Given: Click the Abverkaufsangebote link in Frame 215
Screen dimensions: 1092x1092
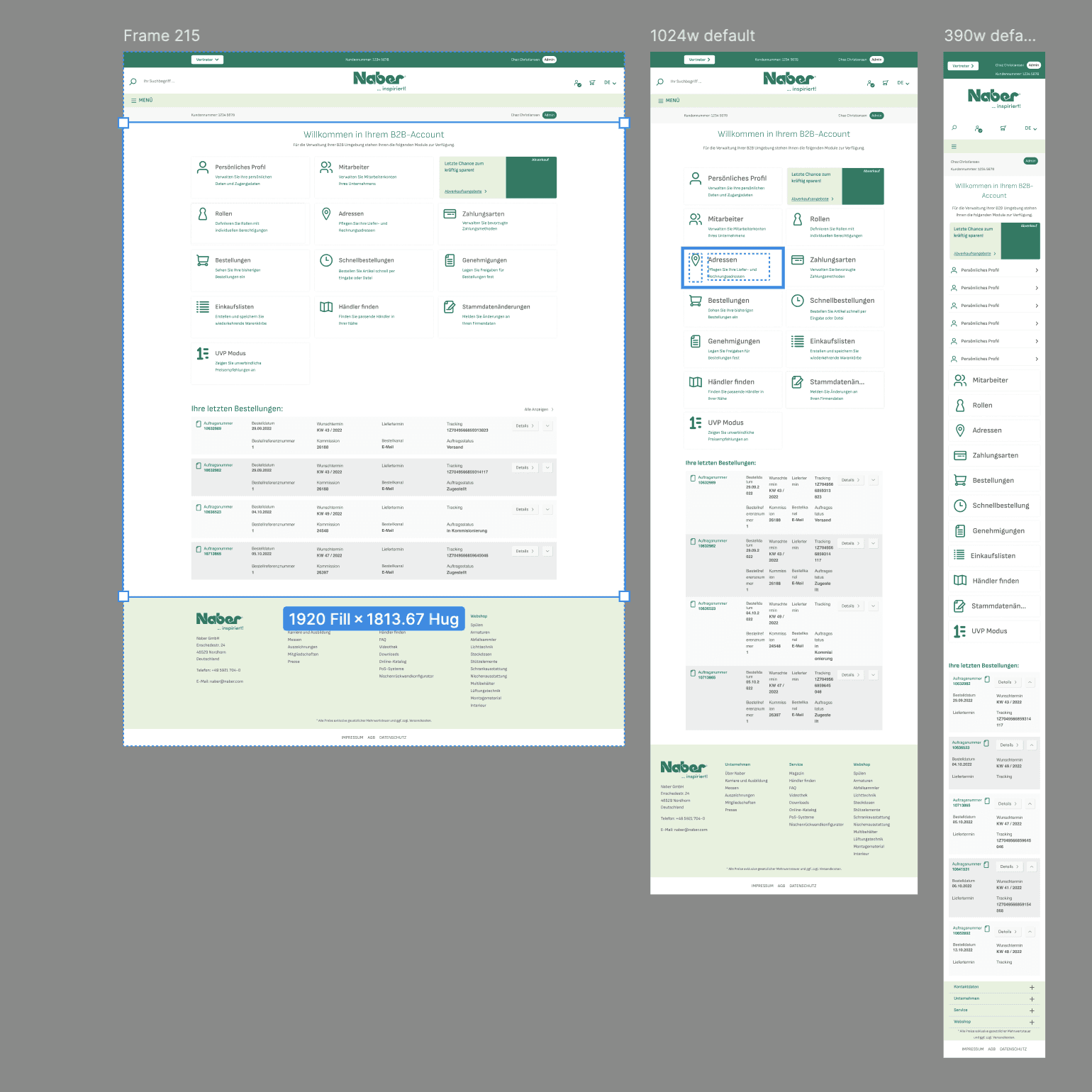Looking at the screenshot, I should (464, 191).
